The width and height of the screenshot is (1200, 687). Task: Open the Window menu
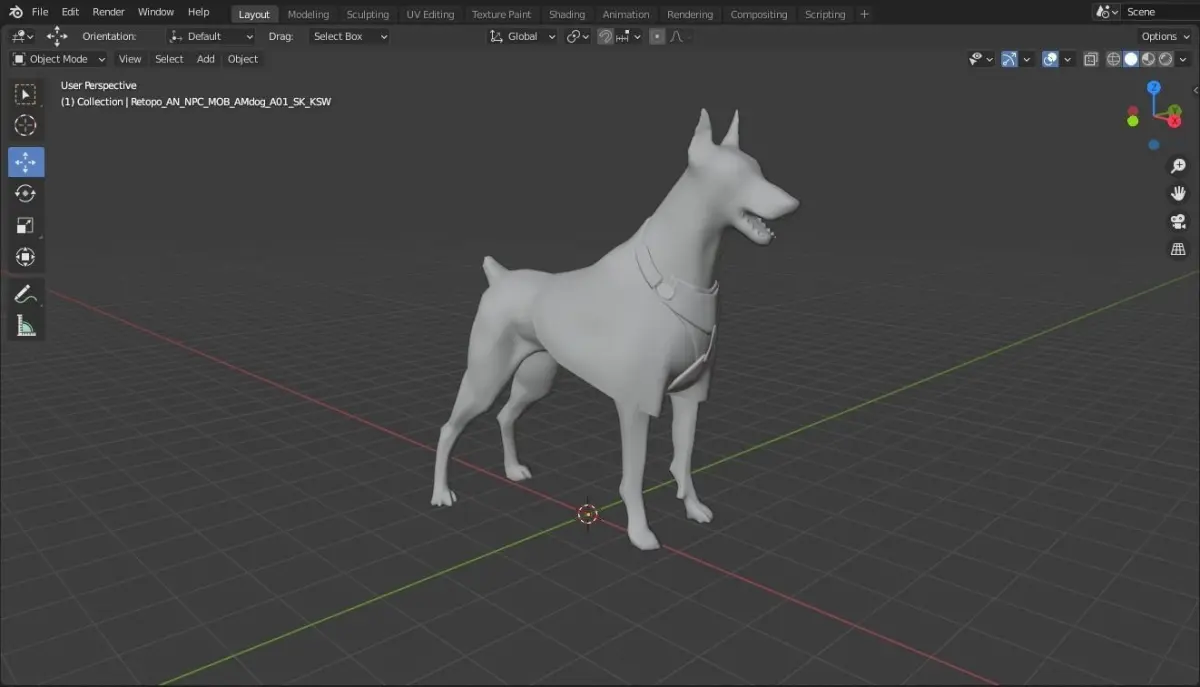pos(156,12)
